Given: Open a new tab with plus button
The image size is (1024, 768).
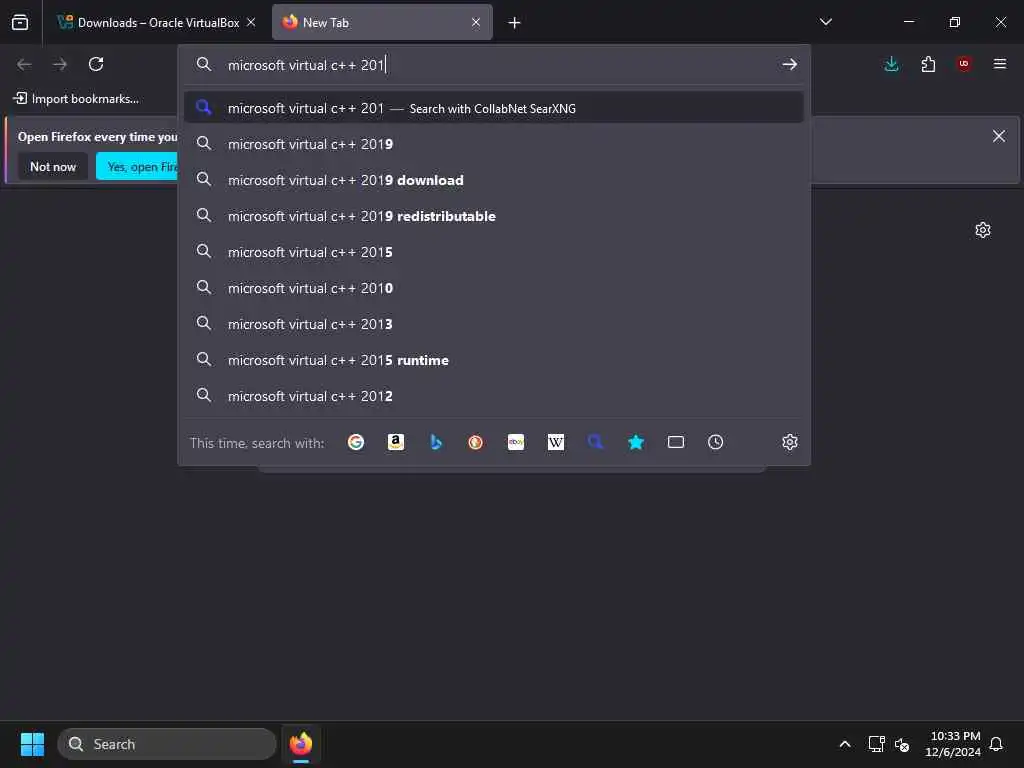Looking at the screenshot, I should click(x=515, y=23).
